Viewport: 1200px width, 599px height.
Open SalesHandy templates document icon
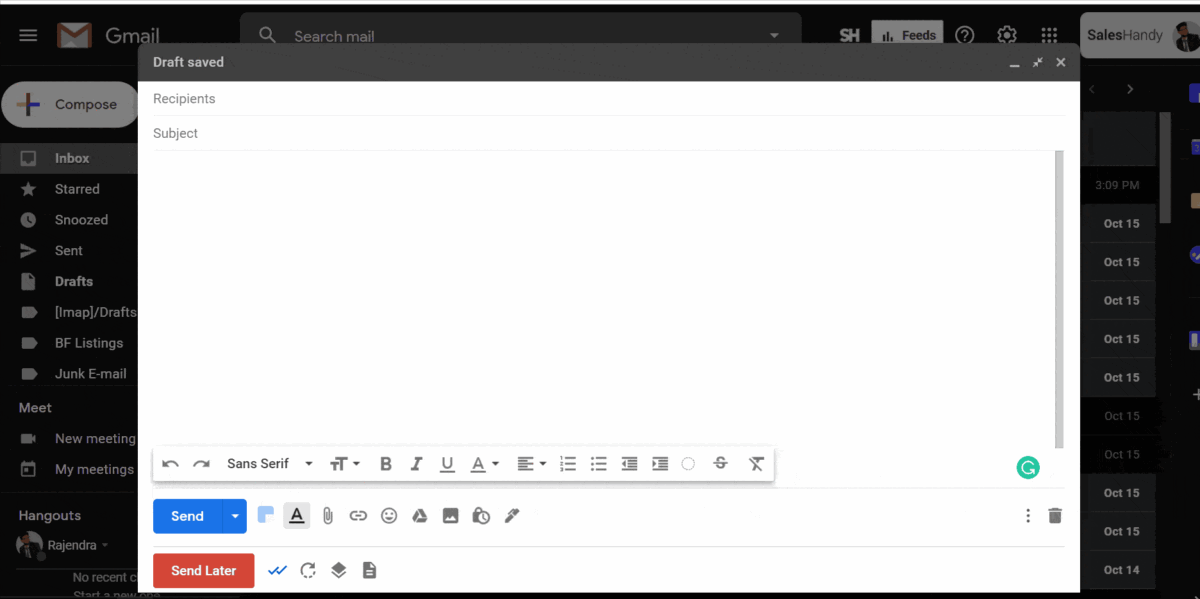click(369, 569)
